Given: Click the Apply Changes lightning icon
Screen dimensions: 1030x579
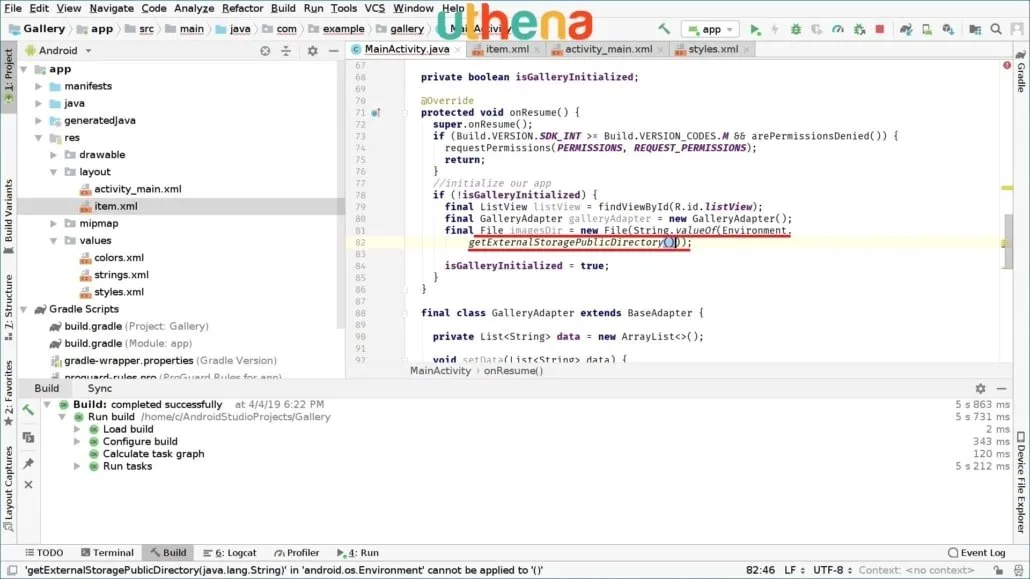Looking at the screenshot, I should 774,29.
